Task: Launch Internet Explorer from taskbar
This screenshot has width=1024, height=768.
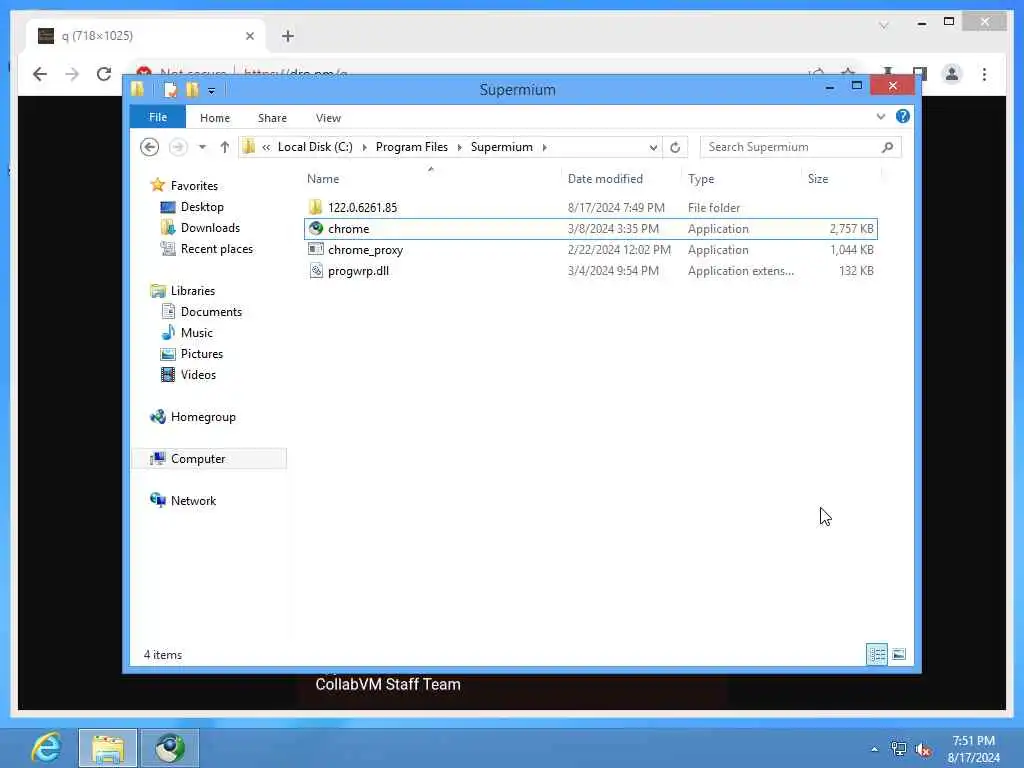Action: click(46, 748)
